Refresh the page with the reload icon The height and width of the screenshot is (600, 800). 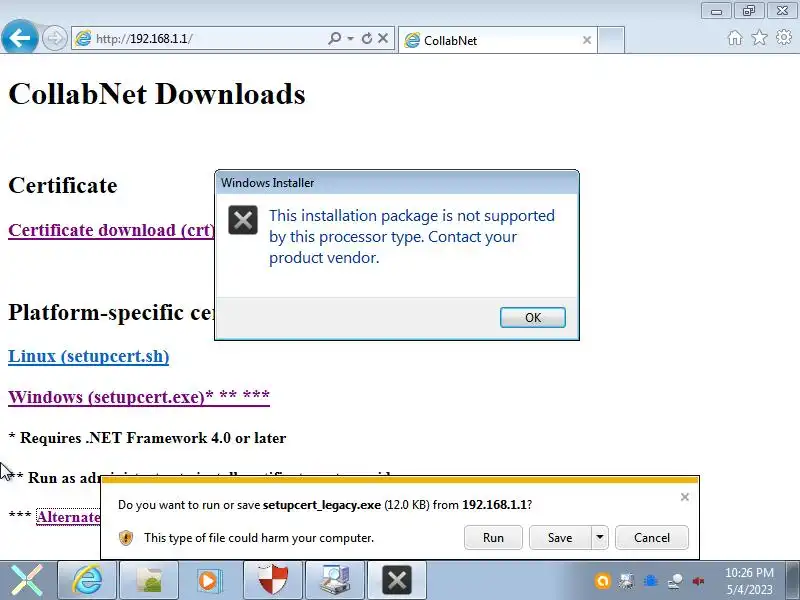coord(366,38)
